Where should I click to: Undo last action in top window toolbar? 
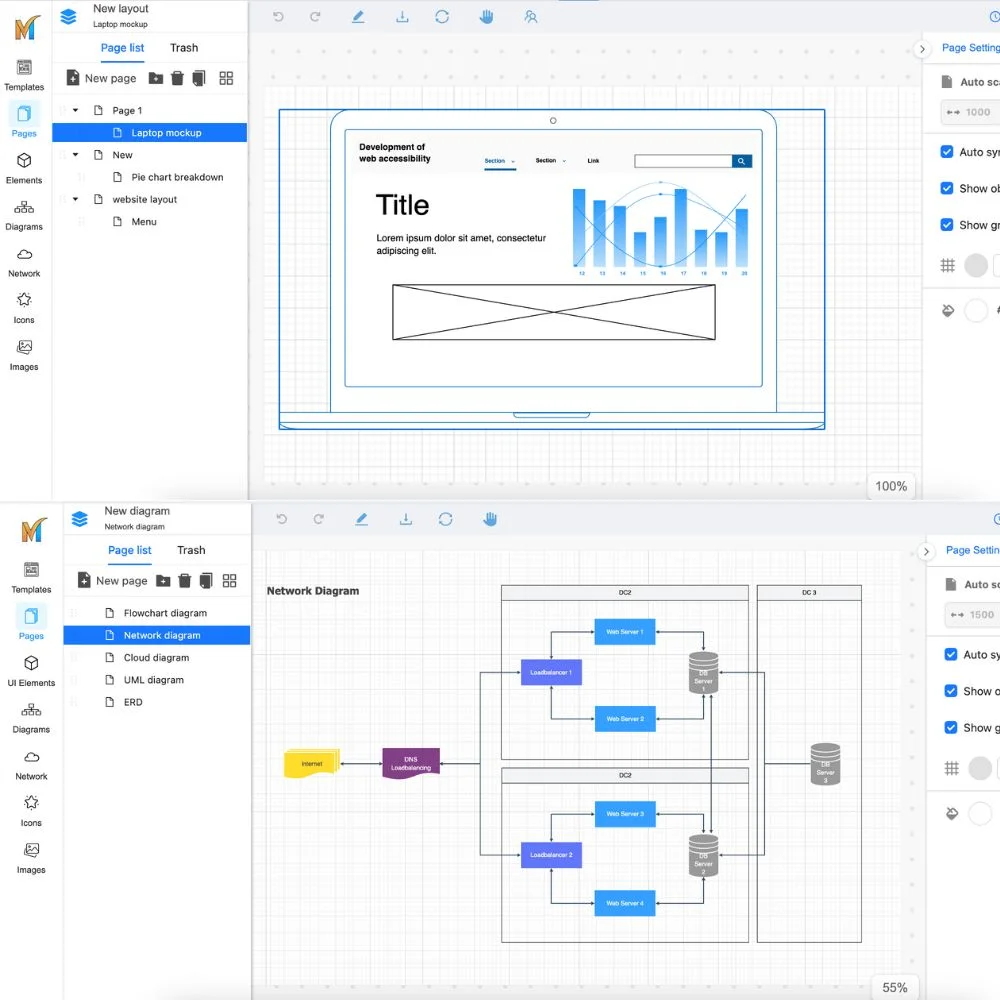tap(278, 17)
